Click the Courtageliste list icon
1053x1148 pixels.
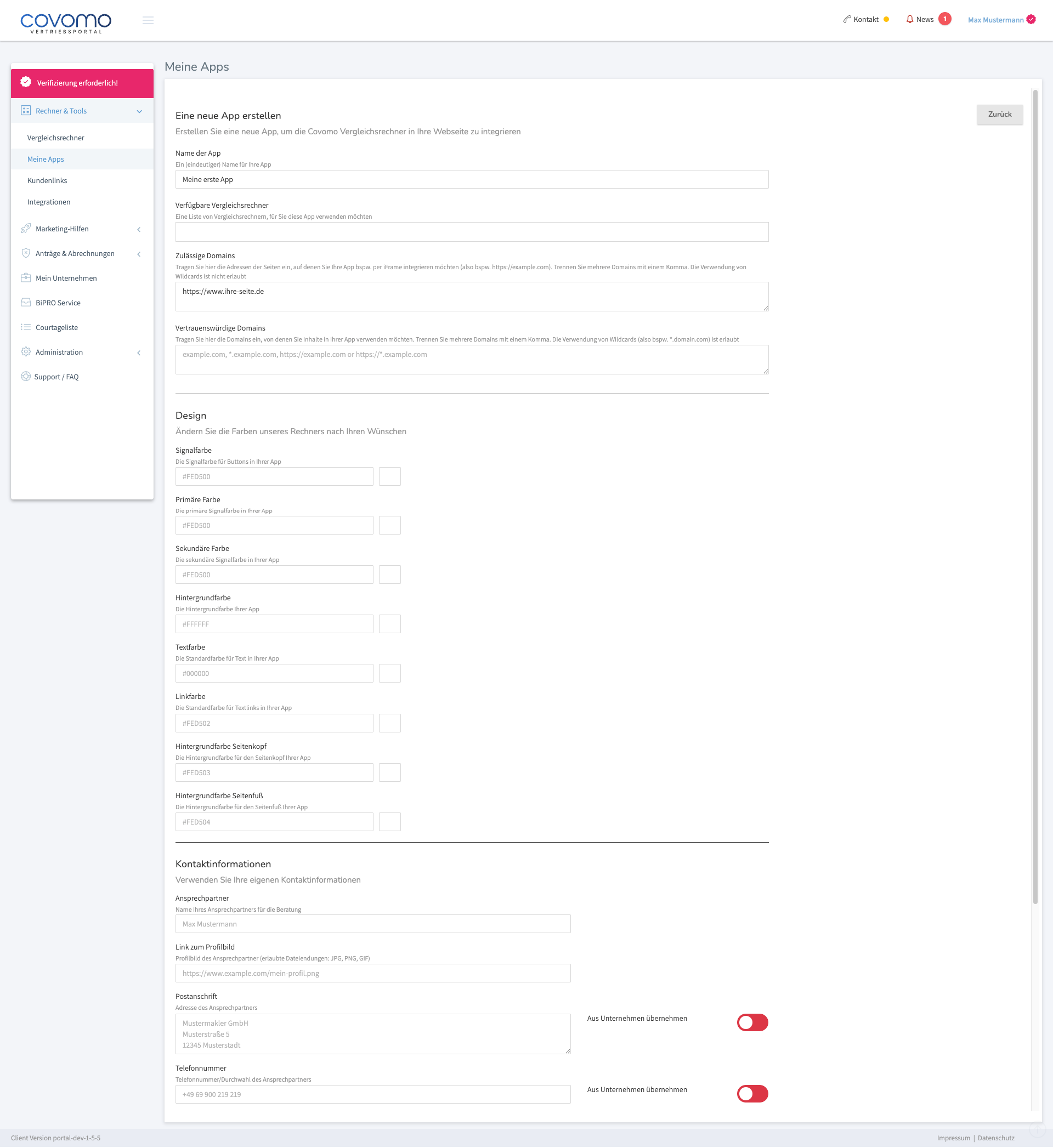click(x=26, y=327)
